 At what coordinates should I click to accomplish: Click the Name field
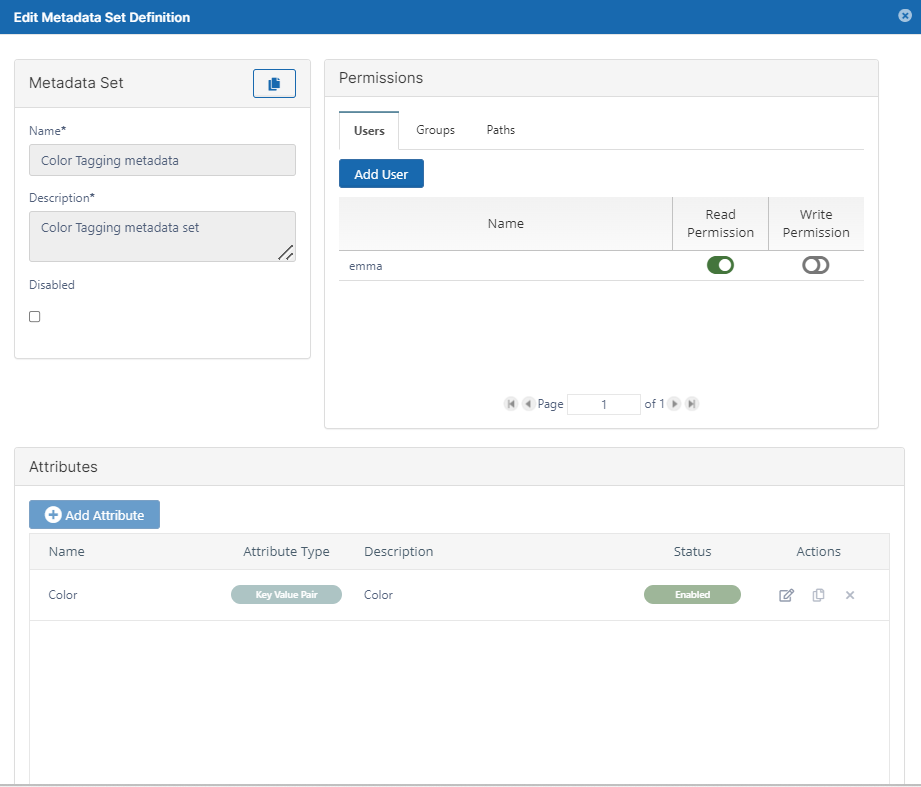point(162,160)
